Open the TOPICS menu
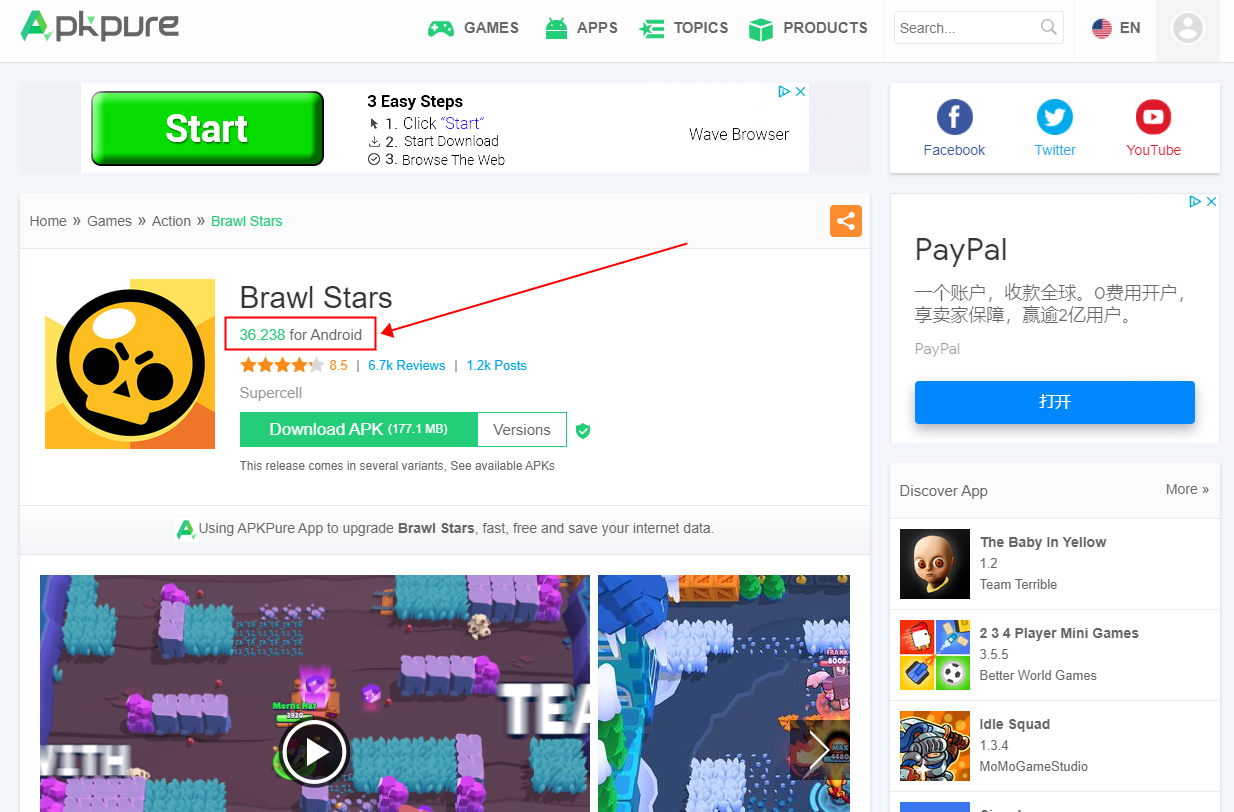This screenshot has height=812, width=1234. (x=684, y=28)
